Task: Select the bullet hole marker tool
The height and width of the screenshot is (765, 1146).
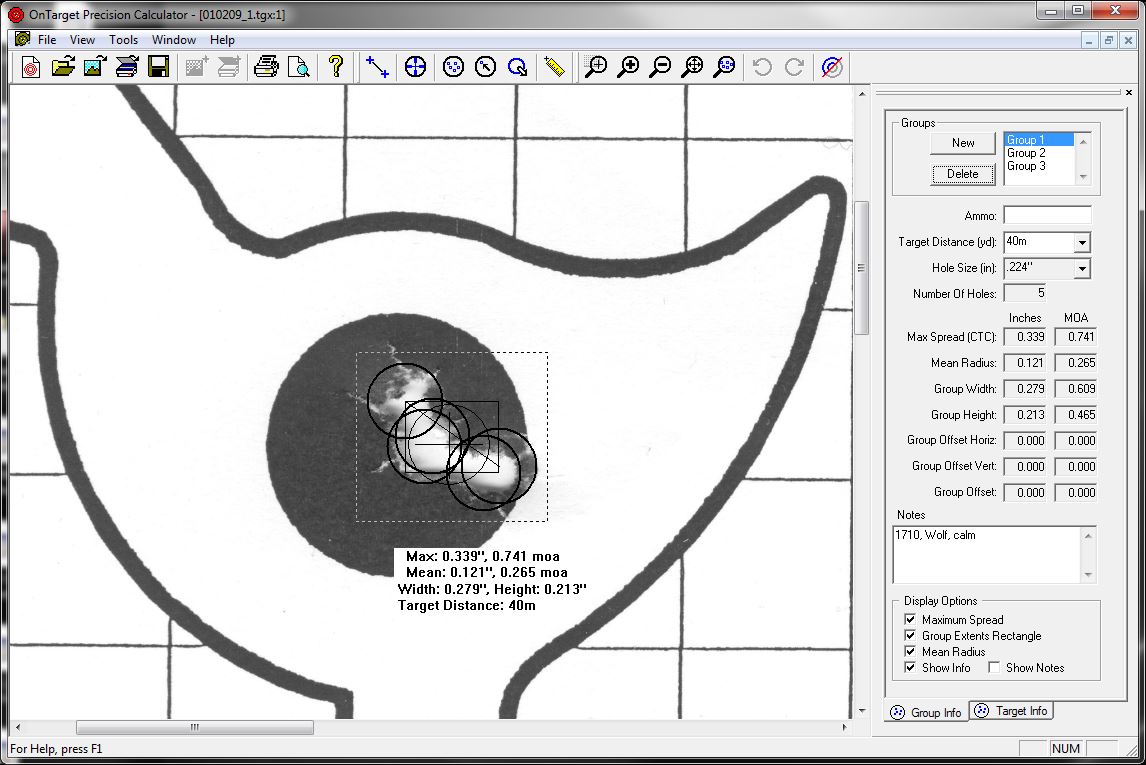Action: pos(453,66)
